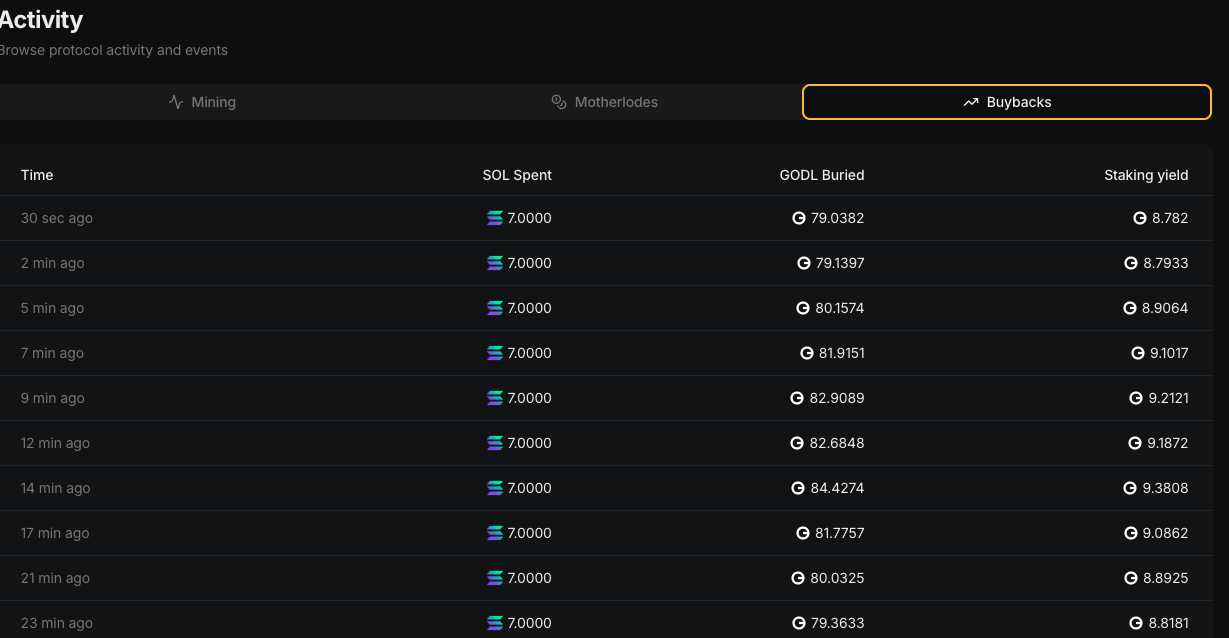Click the Motherlodes coins icon
The width and height of the screenshot is (1229, 638).
point(559,102)
